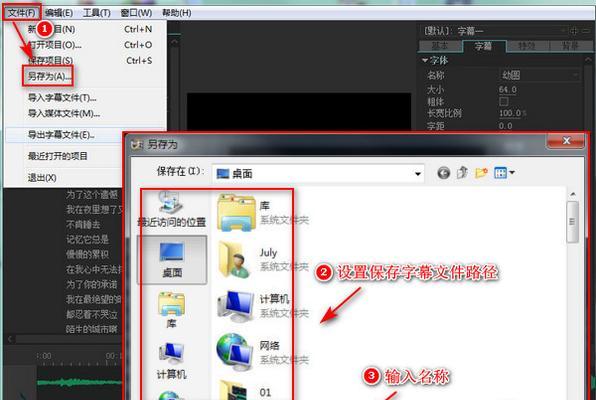Open the July user folder
This screenshot has width=596, height=400.
pos(262,259)
